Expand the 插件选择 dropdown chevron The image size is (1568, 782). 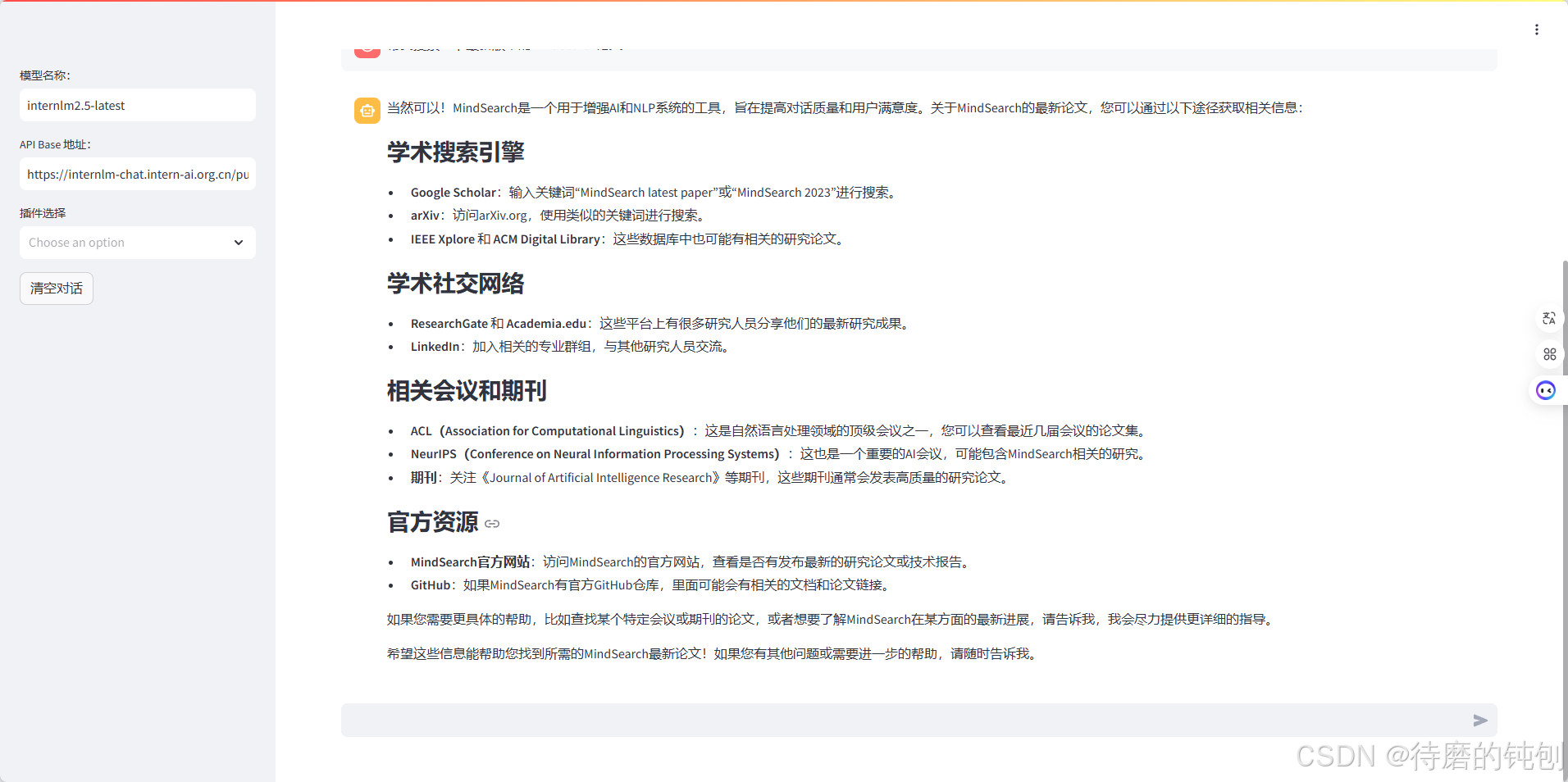click(239, 243)
